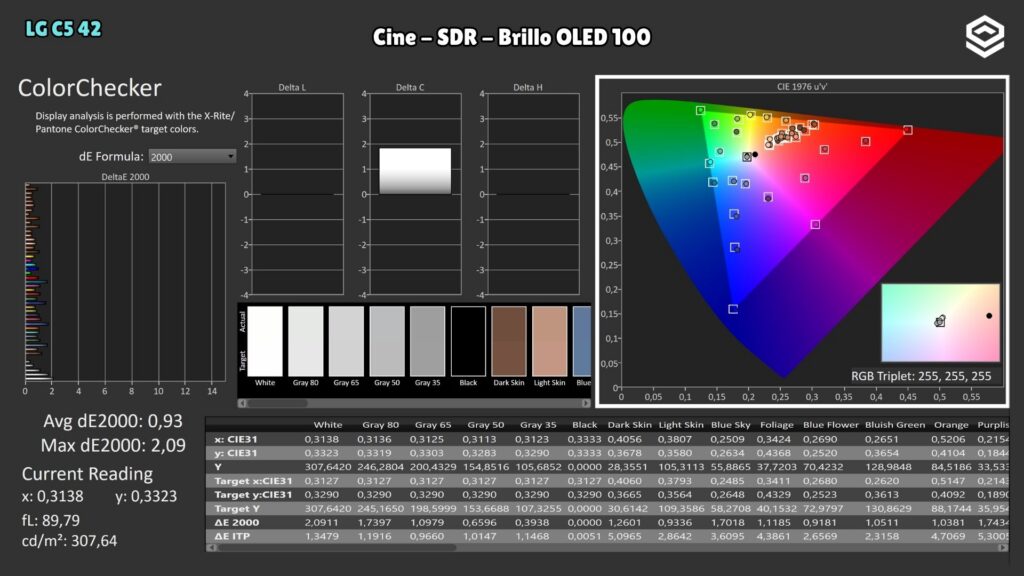Click the x: CIE31 row label

(236, 439)
